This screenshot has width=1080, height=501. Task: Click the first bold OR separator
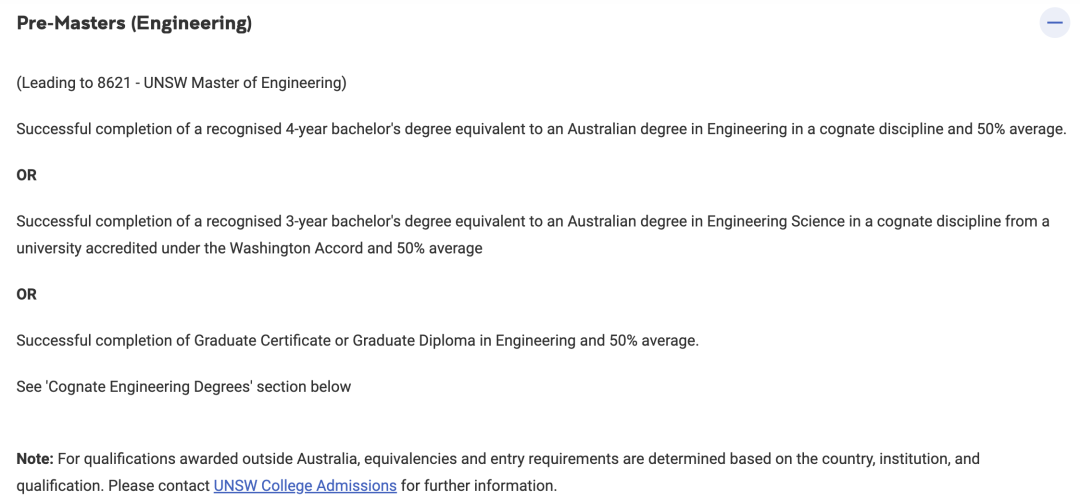pyautogui.click(x=26, y=175)
